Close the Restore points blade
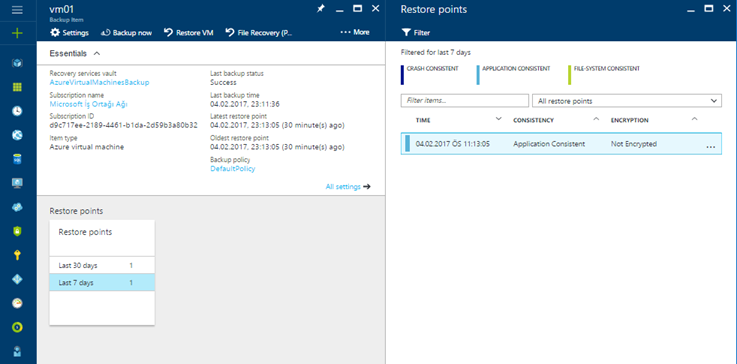Viewport: 737px width, 364px height. coord(727,8)
